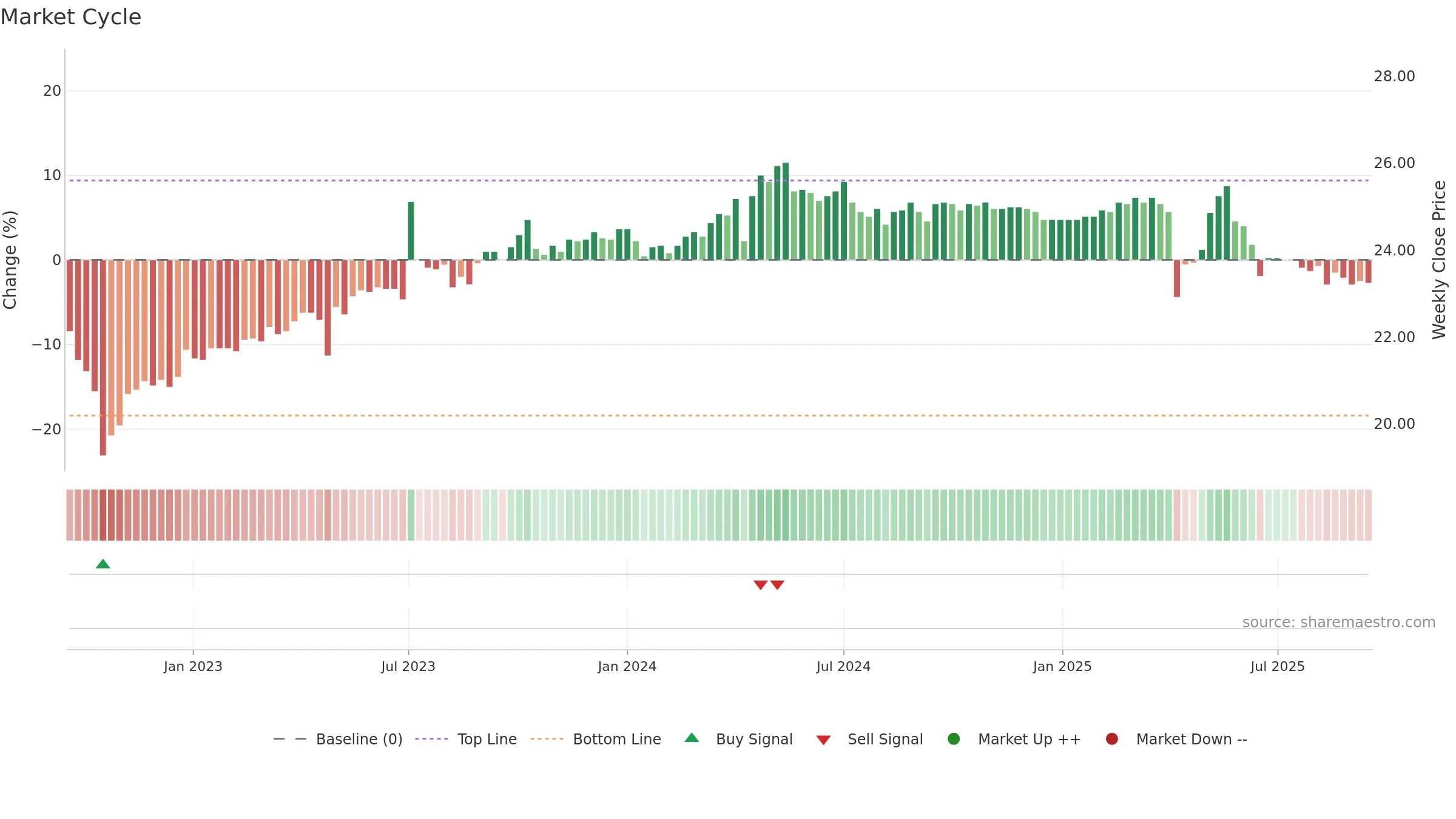This screenshot has width=1456, height=819.
Task: Click the purple dotted Top Line
Action: point(719,180)
